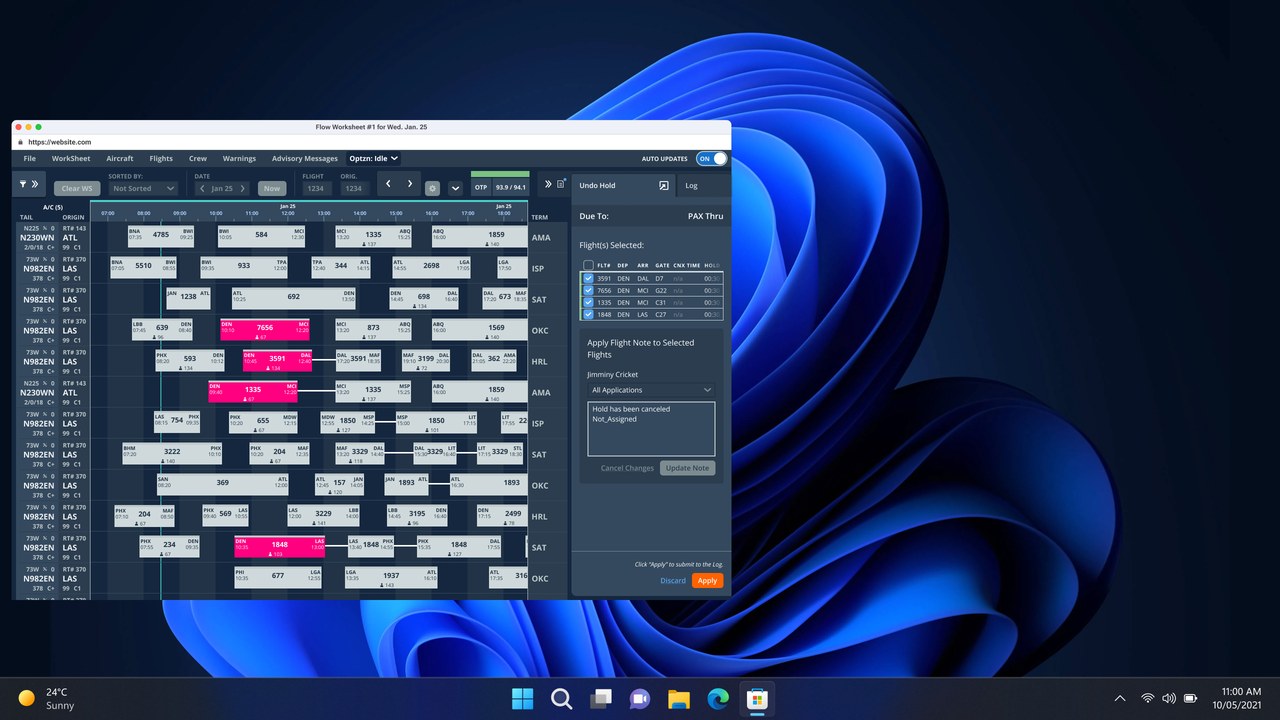
Task: Open the notes document icon
Action: [561, 184]
